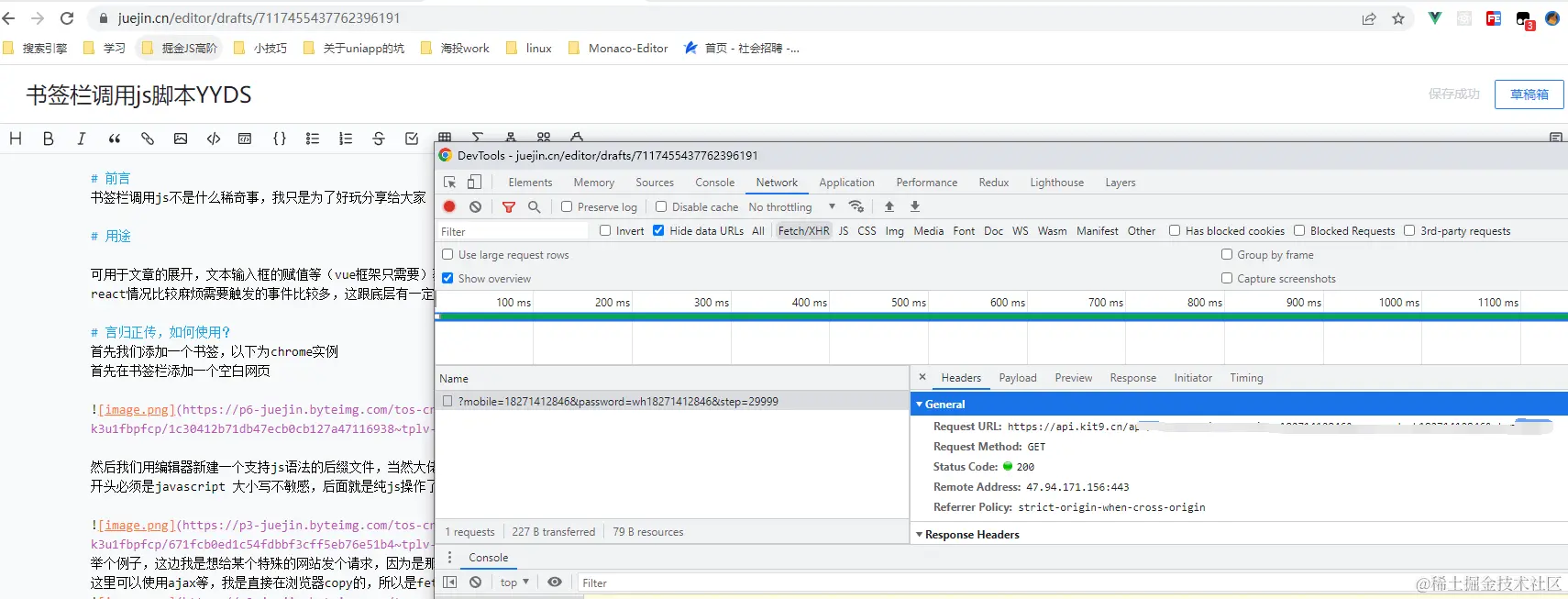
Task: Toggle the network filter funnel icon
Action: coord(509,207)
